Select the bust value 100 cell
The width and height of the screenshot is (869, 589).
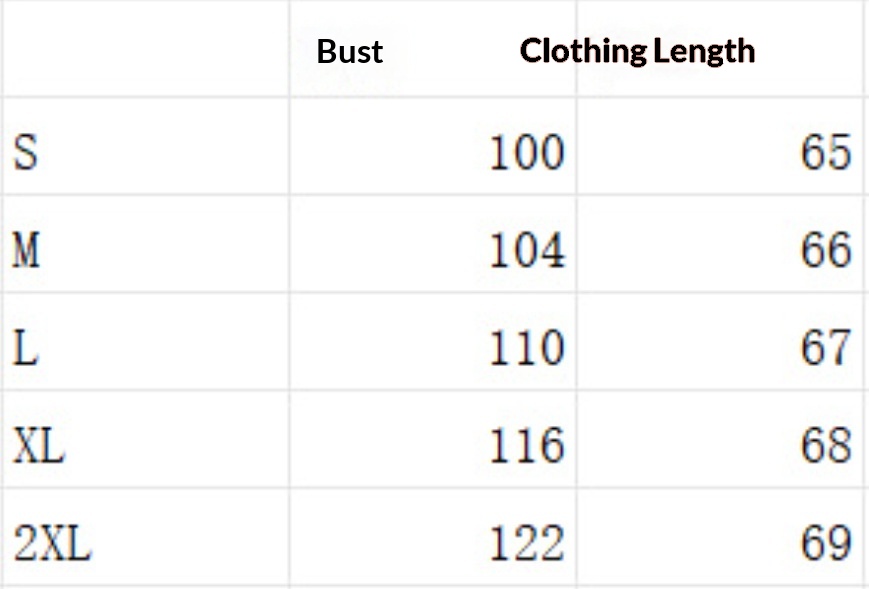pyautogui.click(x=433, y=147)
